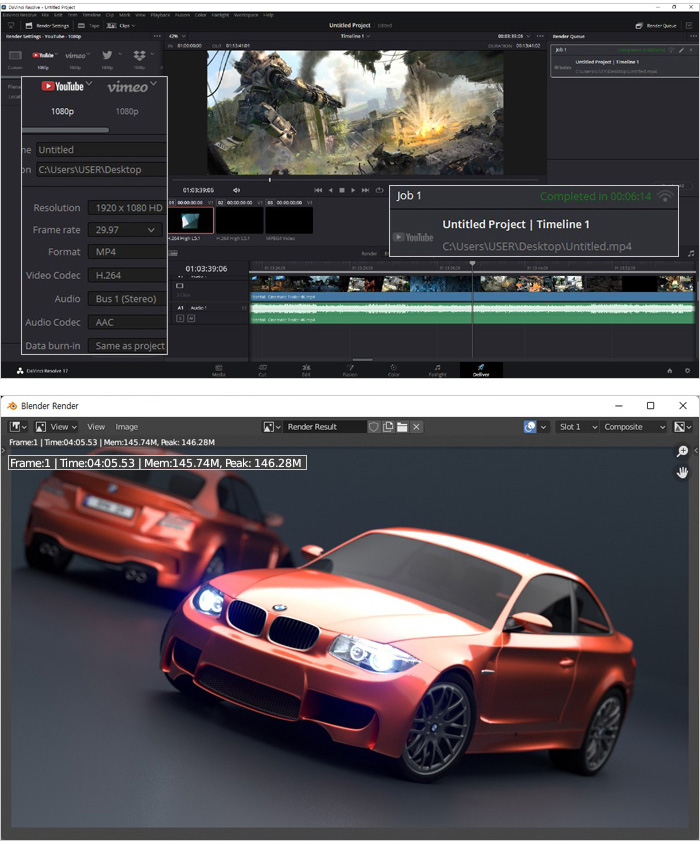Select the first clip thumbnail 01
This screenshot has height=844, width=700.
coord(191,220)
